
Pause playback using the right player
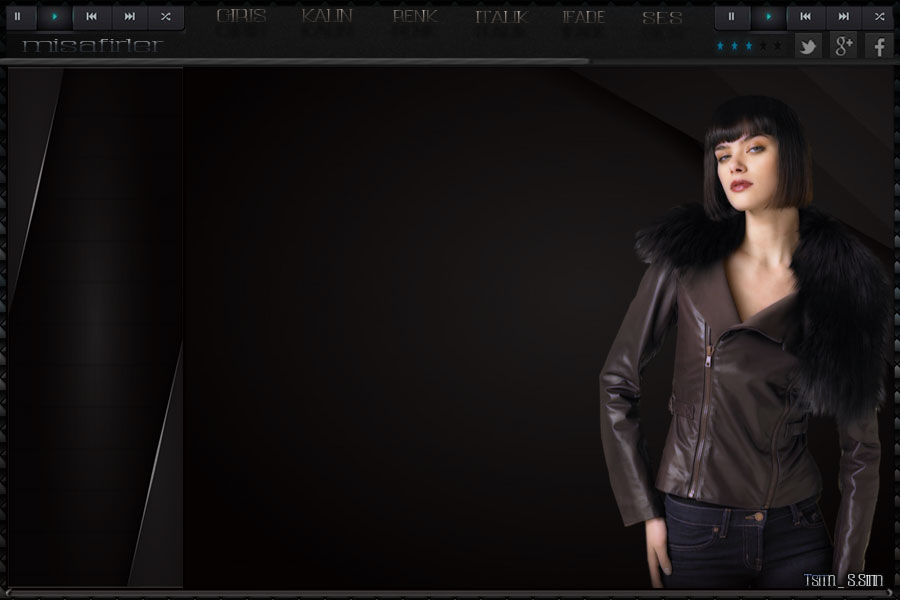pyautogui.click(x=732, y=17)
